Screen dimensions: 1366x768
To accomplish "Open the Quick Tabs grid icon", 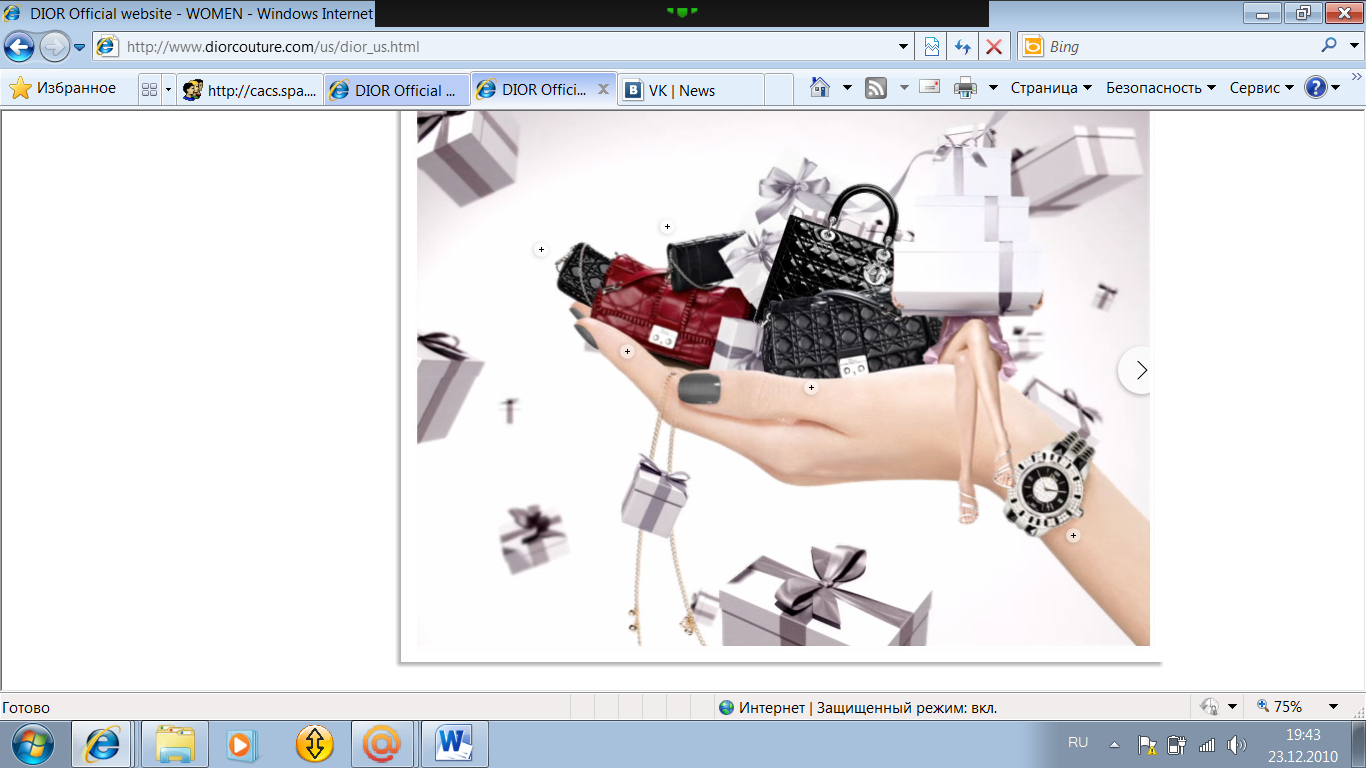I will point(150,89).
